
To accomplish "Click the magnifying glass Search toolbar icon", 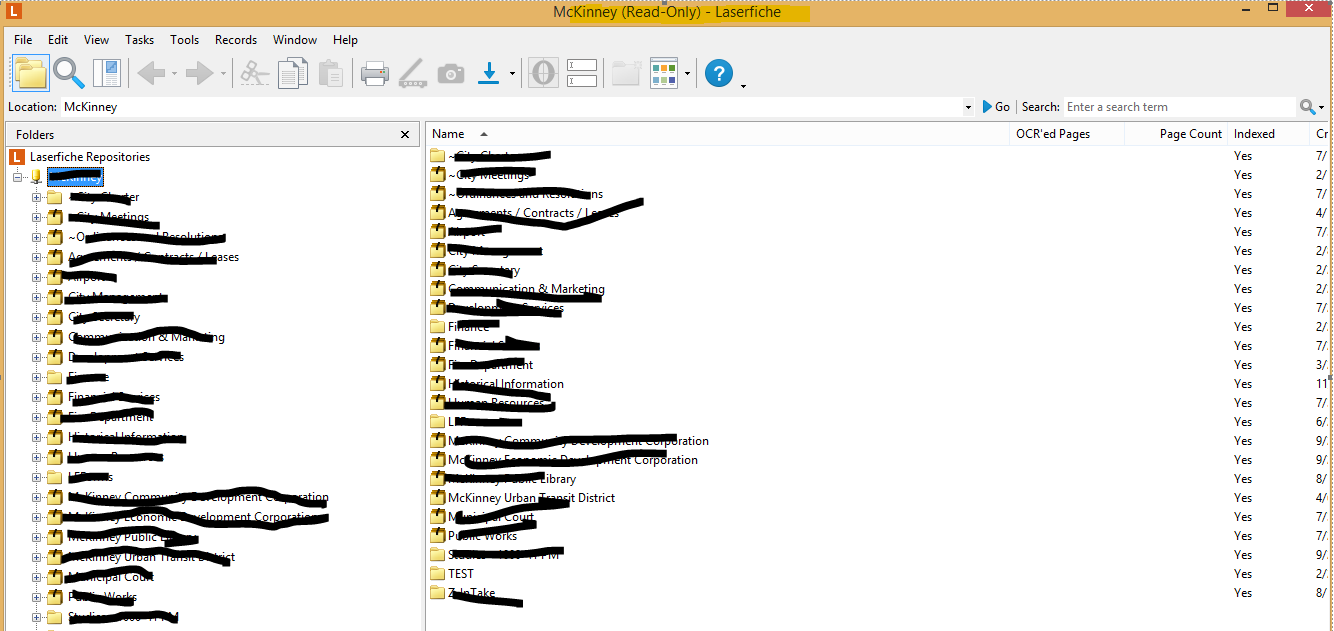I will click(x=68, y=73).
